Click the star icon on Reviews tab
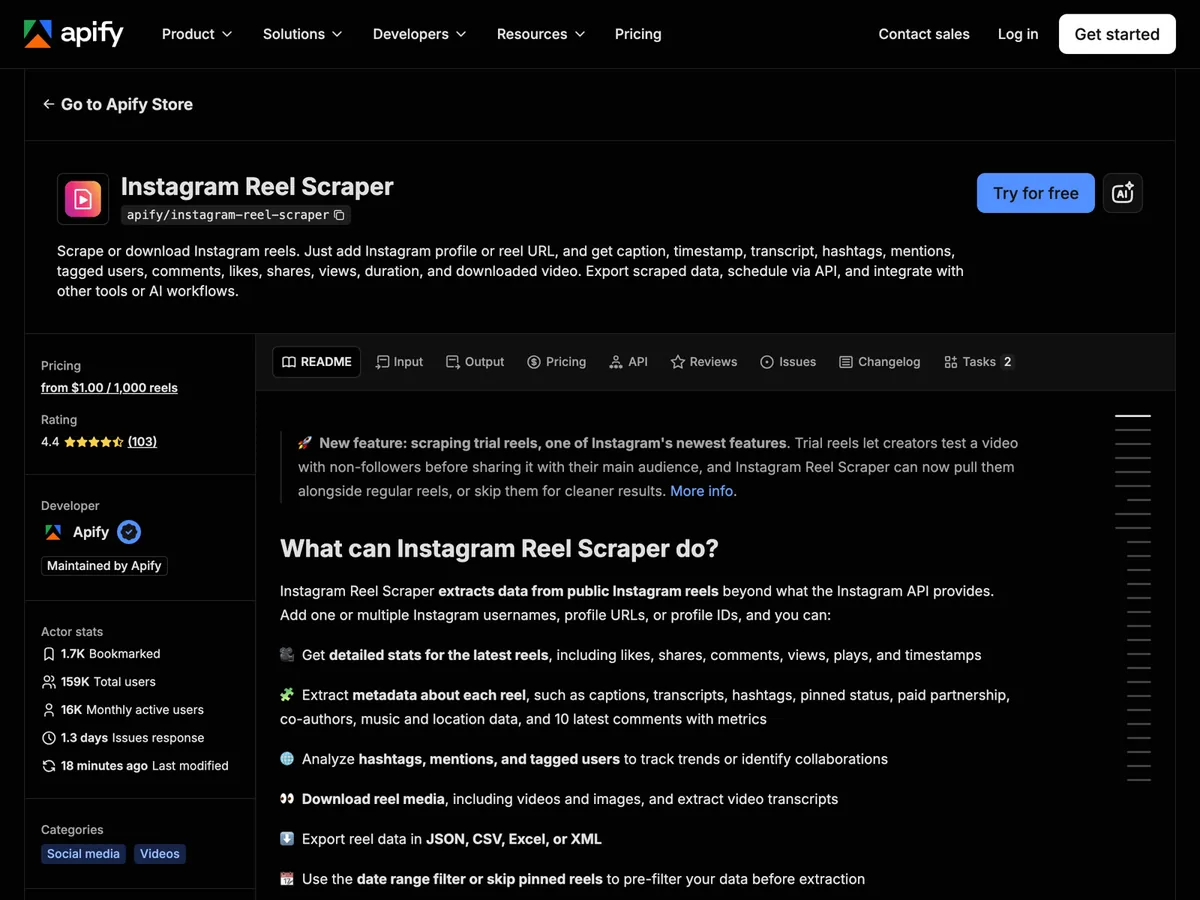The width and height of the screenshot is (1200, 900). pos(678,362)
